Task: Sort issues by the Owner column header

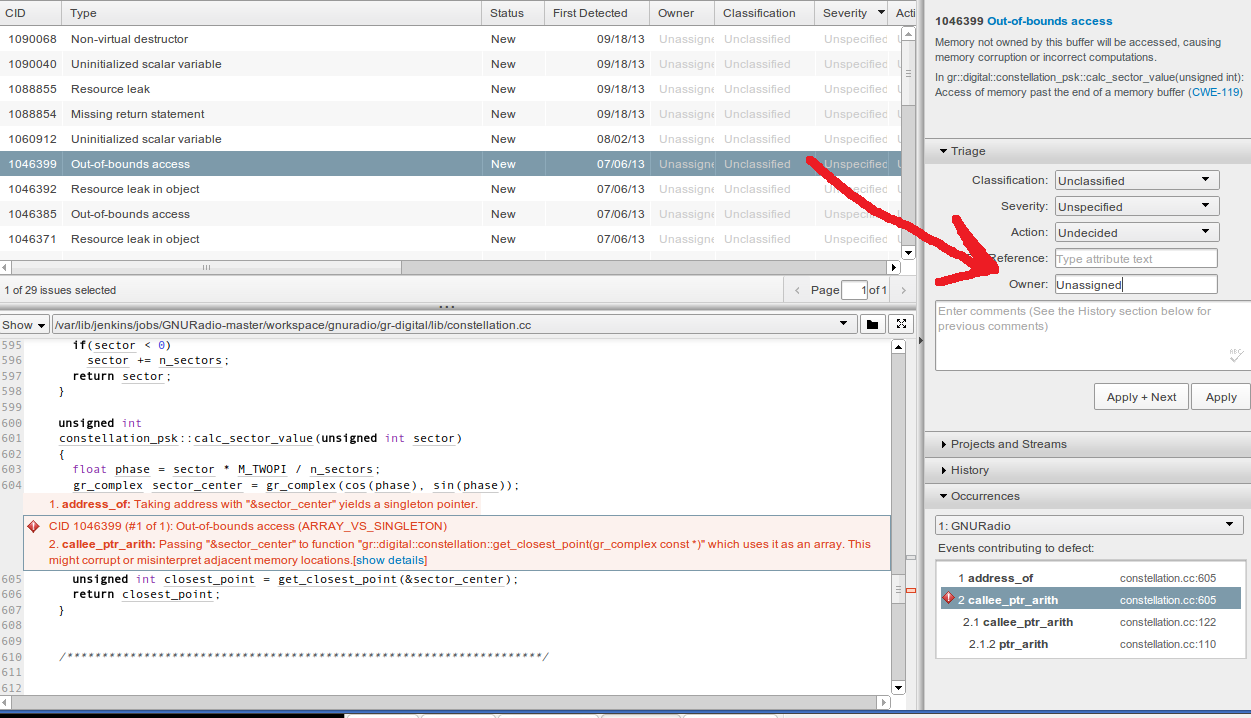Action: click(681, 13)
